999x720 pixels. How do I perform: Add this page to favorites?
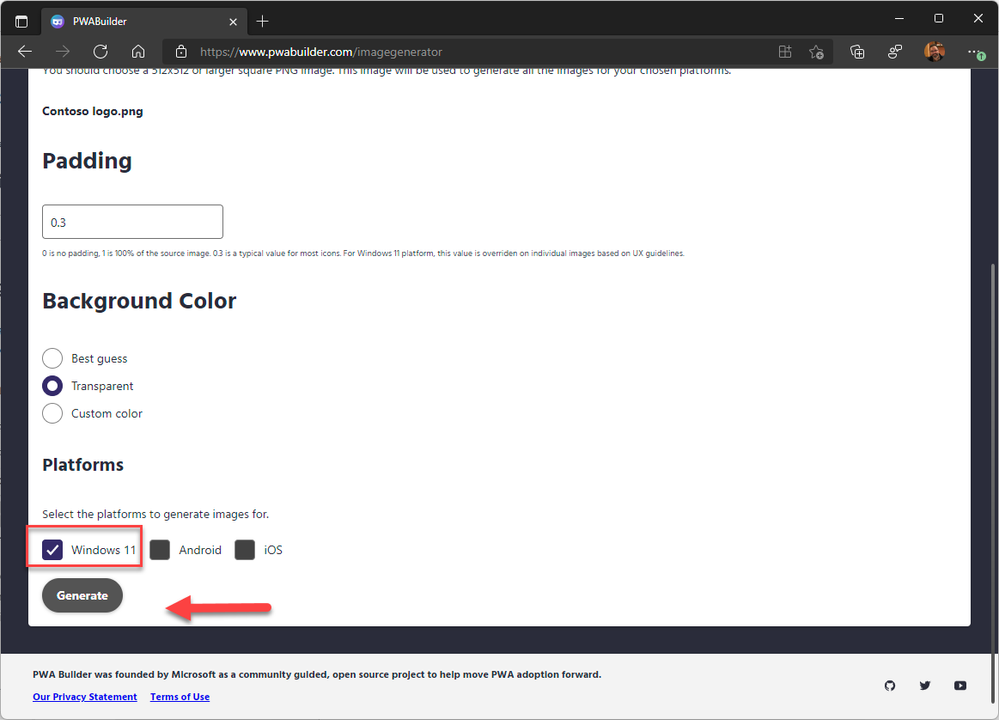tap(816, 52)
